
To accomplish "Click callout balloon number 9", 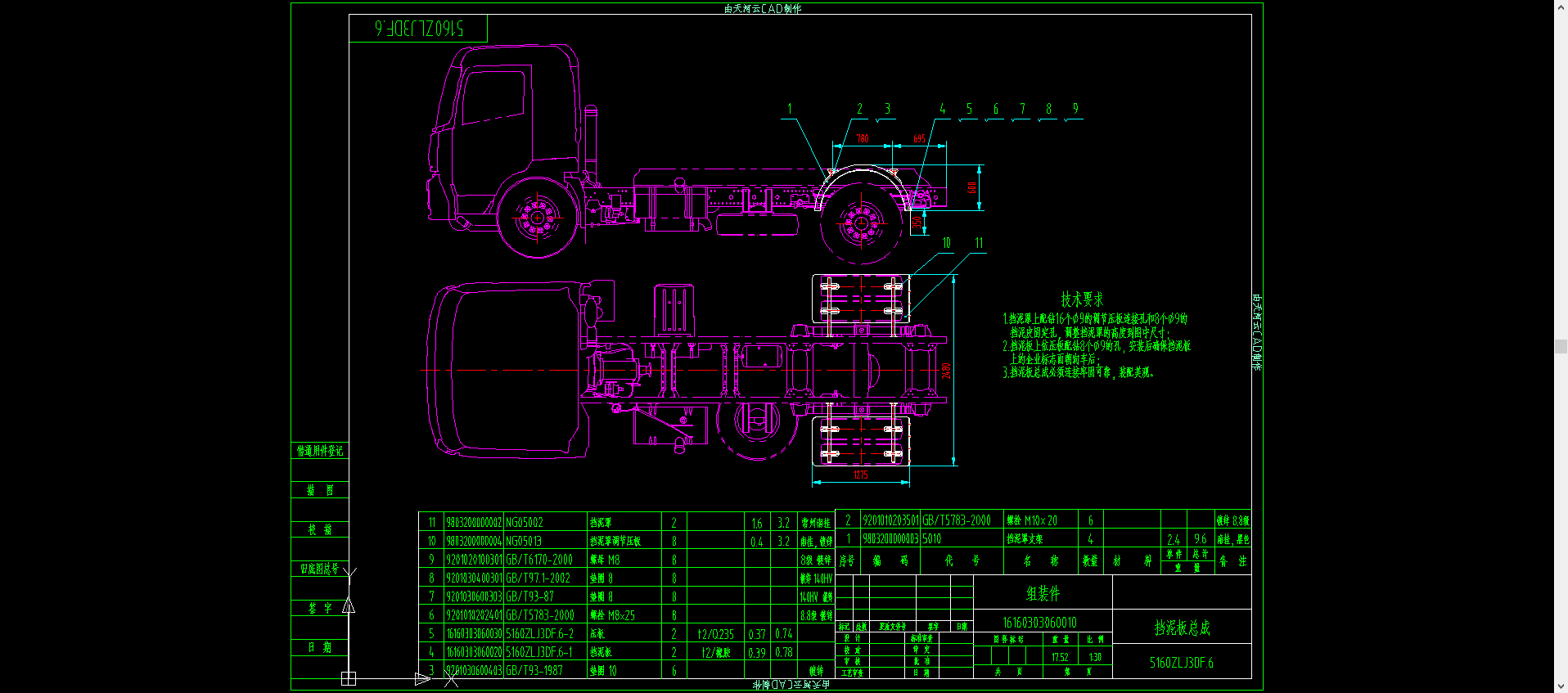I will pyautogui.click(x=1075, y=109).
